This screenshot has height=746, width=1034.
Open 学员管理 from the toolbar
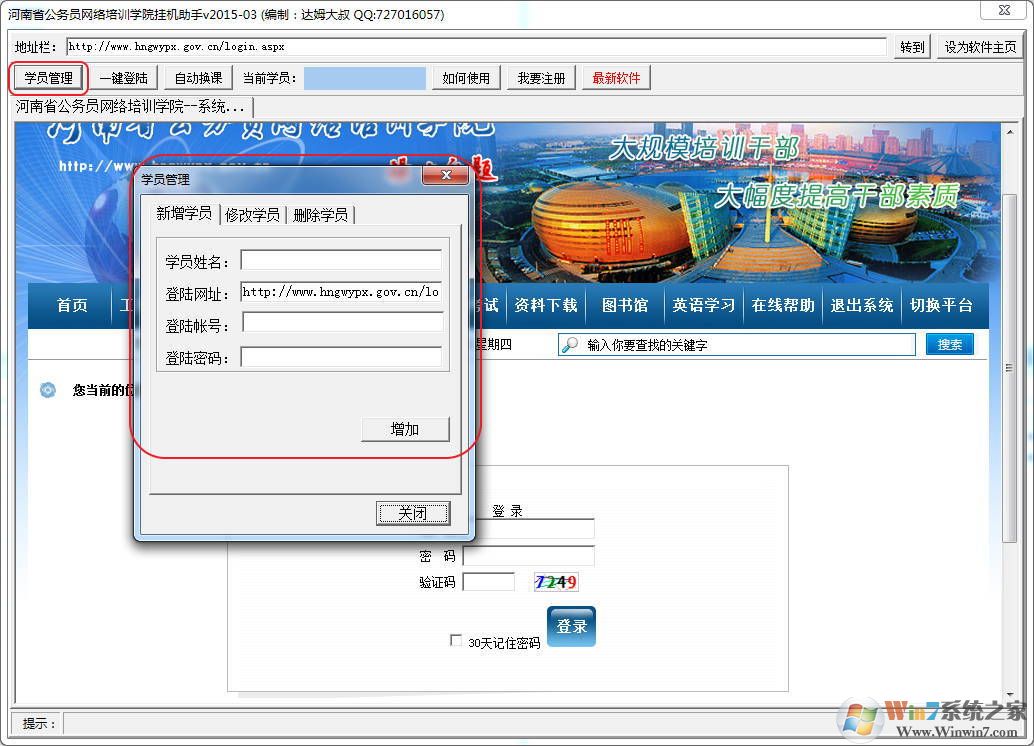pos(47,77)
